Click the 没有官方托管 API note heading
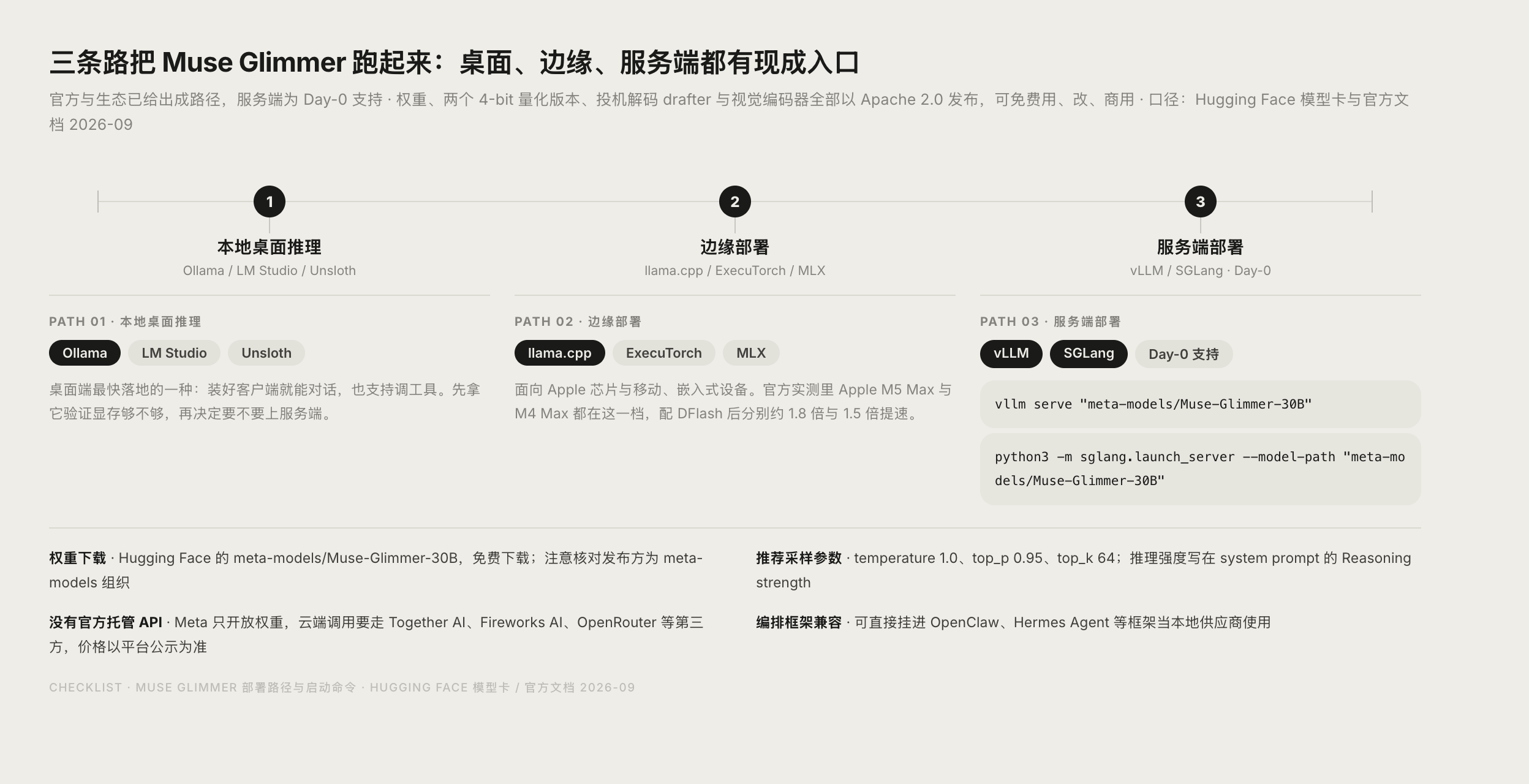The image size is (1529, 784). tap(105, 622)
